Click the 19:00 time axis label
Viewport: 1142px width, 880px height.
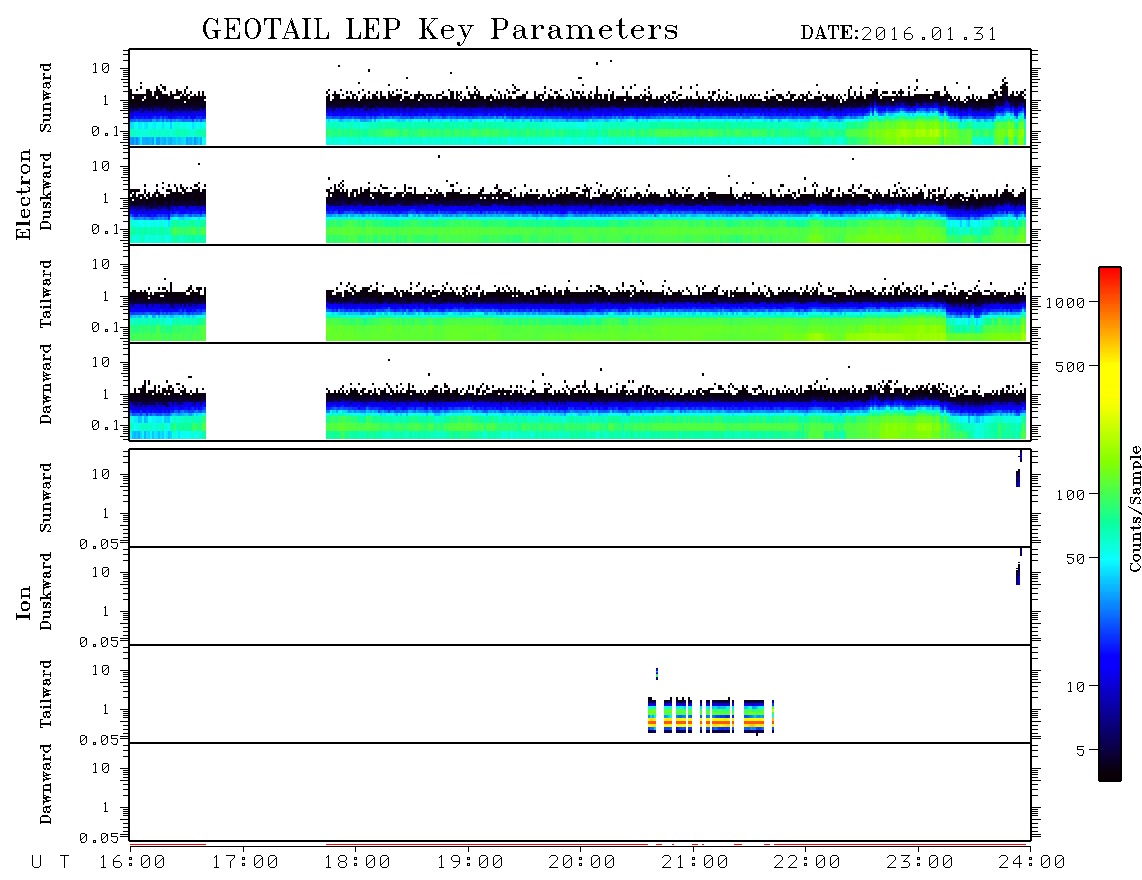[470, 862]
